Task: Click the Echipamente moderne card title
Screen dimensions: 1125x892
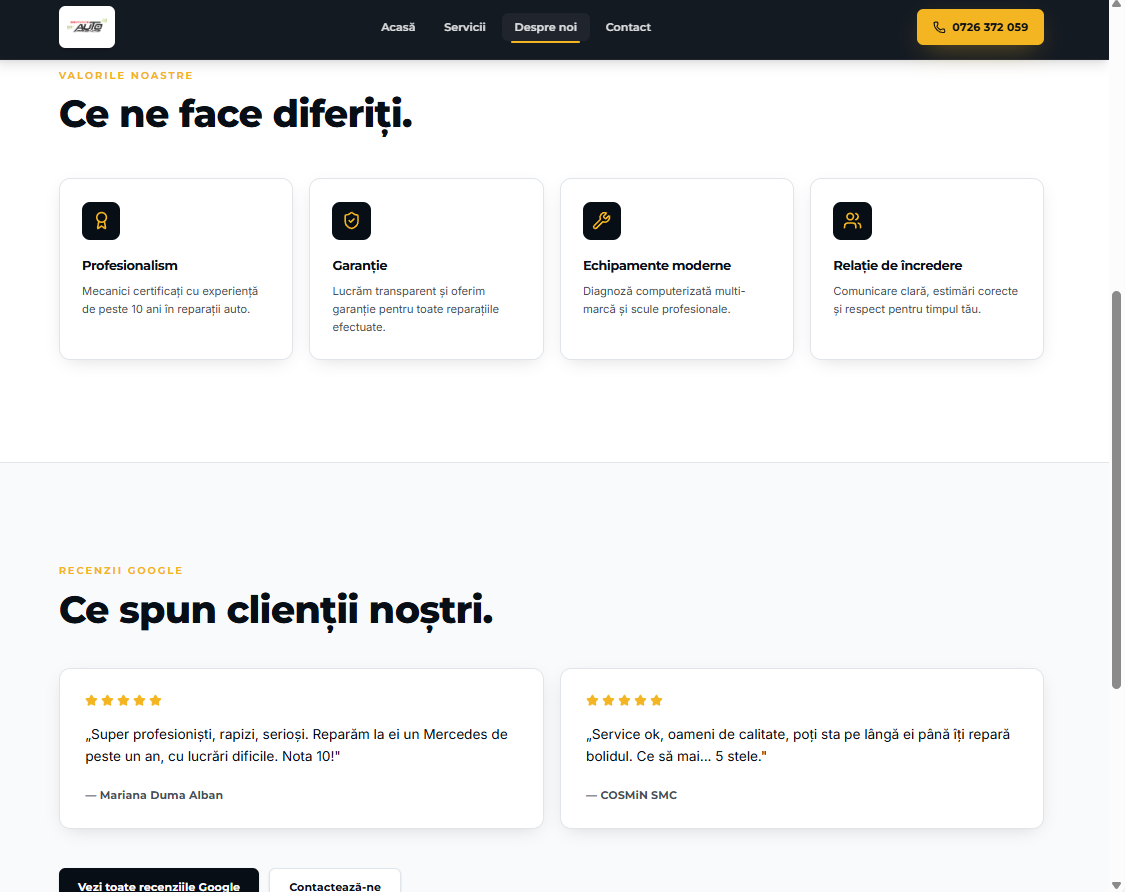Action: click(x=657, y=266)
